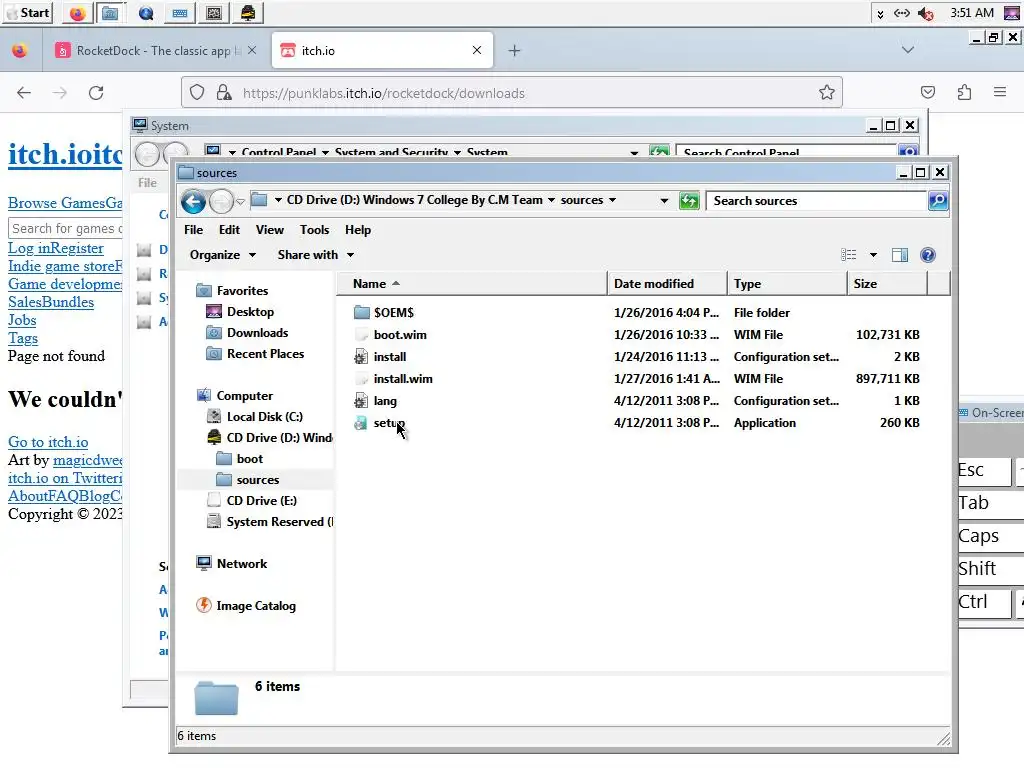Open the Tools menu
This screenshot has width=1024, height=768.
(314, 230)
